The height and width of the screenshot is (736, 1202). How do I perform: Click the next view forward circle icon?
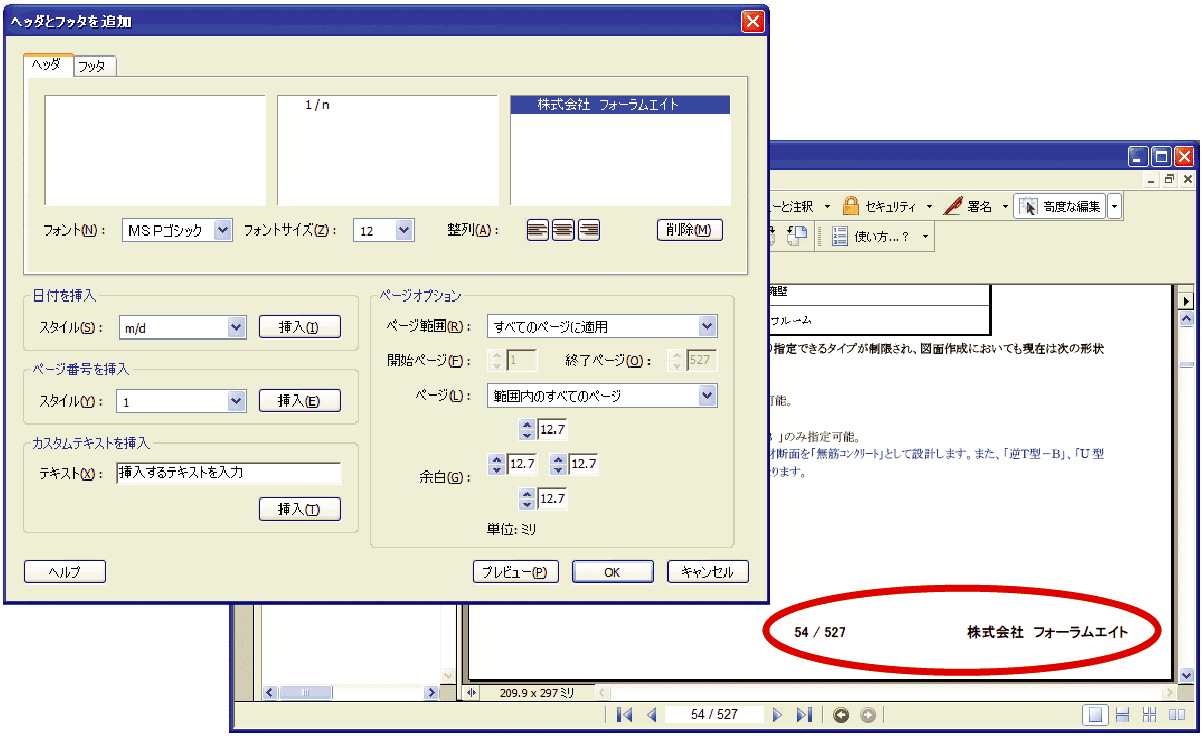point(868,715)
